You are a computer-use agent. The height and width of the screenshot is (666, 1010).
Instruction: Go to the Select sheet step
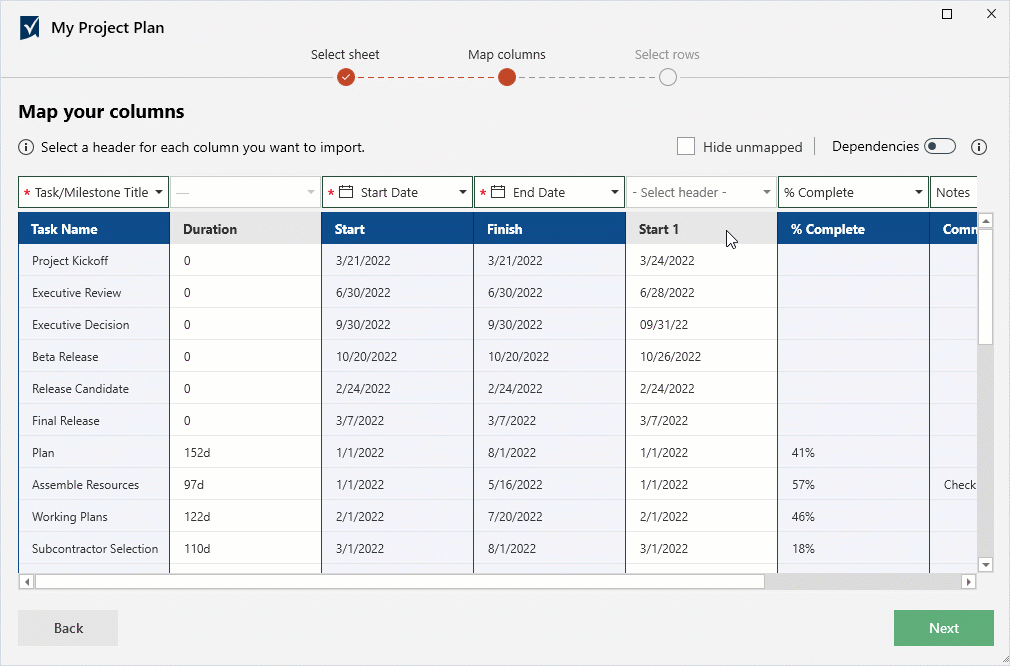[346, 77]
